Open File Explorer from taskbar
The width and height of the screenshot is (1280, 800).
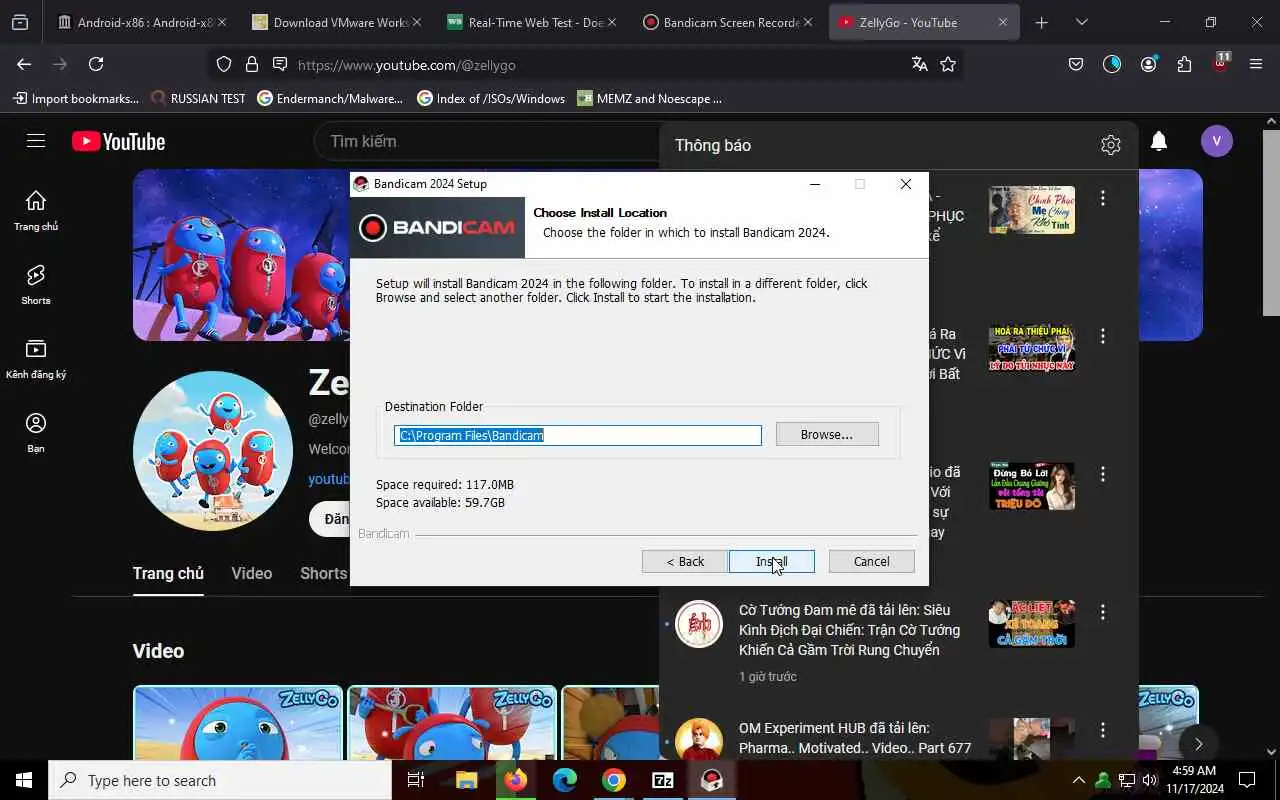pyautogui.click(x=466, y=780)
